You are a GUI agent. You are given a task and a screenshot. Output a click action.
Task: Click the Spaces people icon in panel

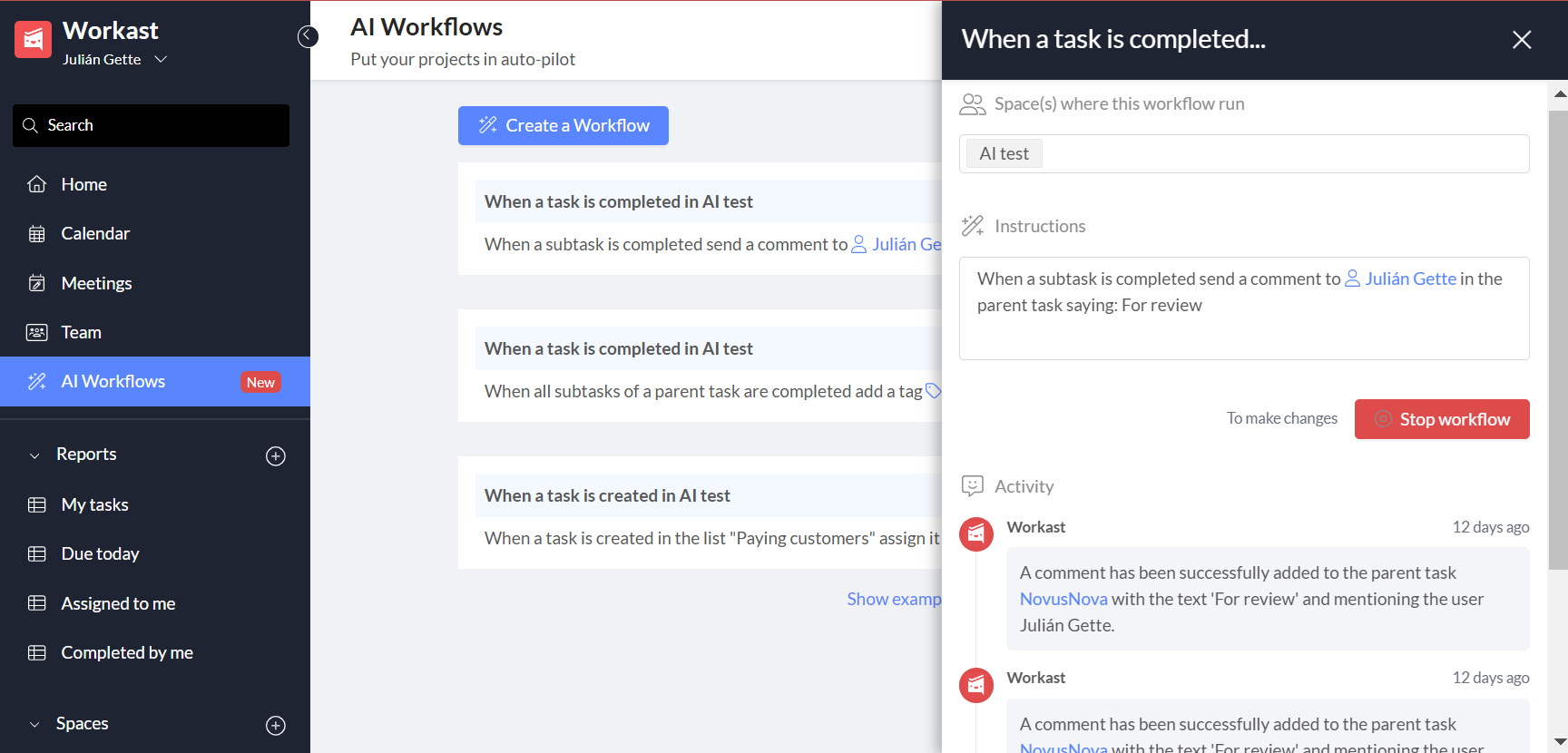(973, 104)
